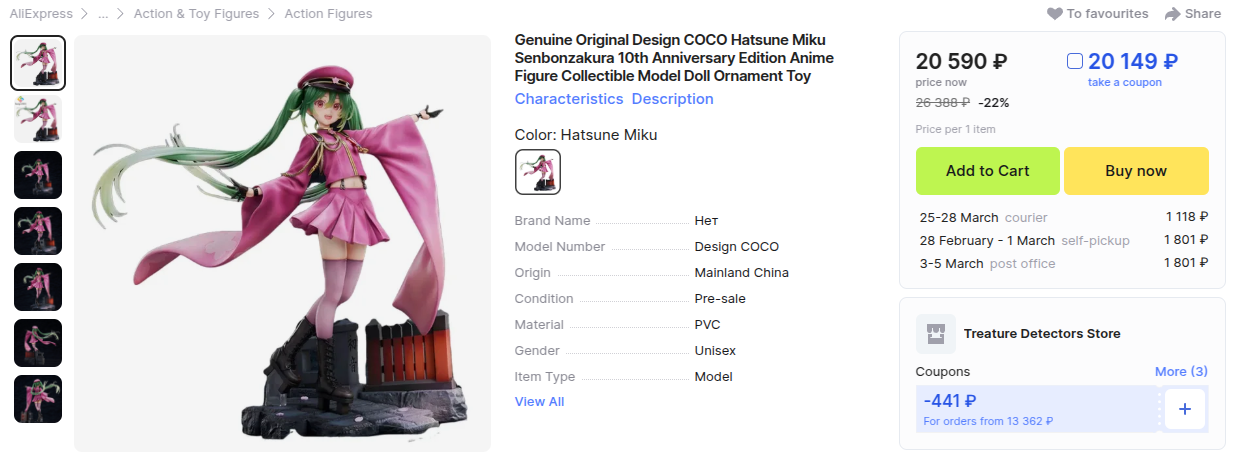Click the Share arrow icon

pyautogui.click(x=1172, y=14)
